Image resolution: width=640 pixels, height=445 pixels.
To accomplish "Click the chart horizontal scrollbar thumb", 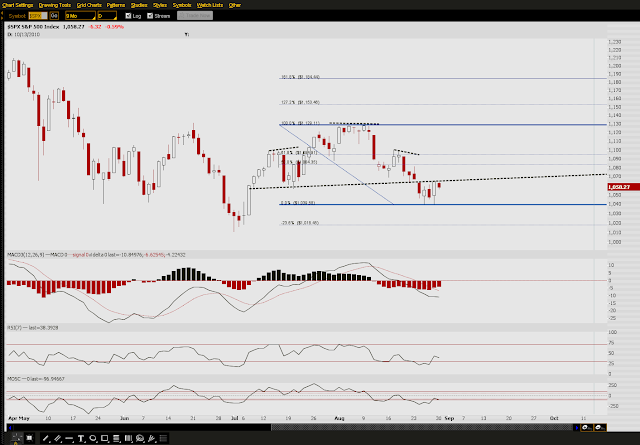I will click(422, 427).
